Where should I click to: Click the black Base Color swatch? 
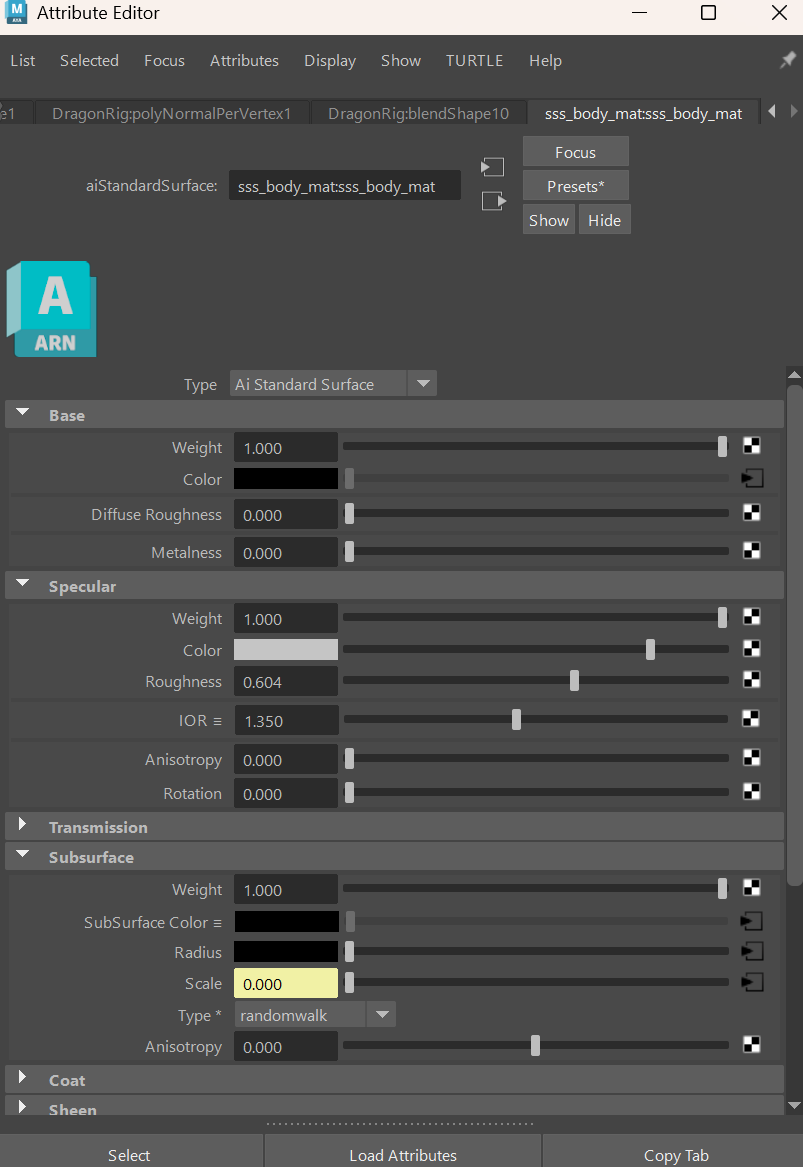point(286,479)
